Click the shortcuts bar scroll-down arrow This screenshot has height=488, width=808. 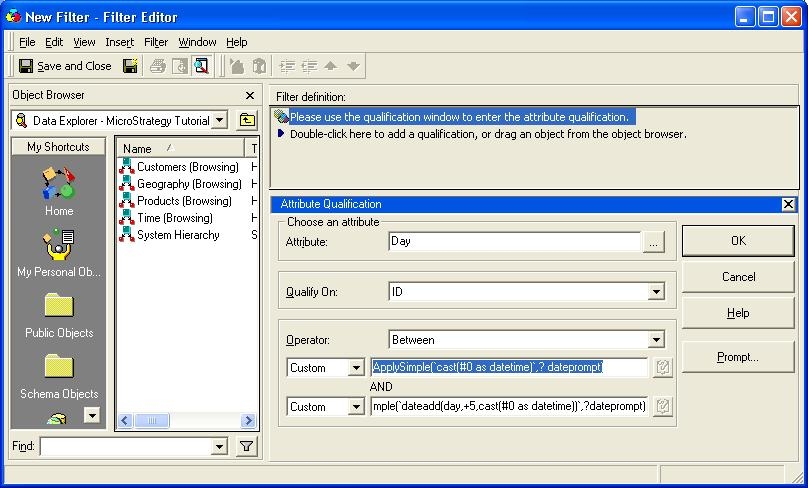click(92, 415)
